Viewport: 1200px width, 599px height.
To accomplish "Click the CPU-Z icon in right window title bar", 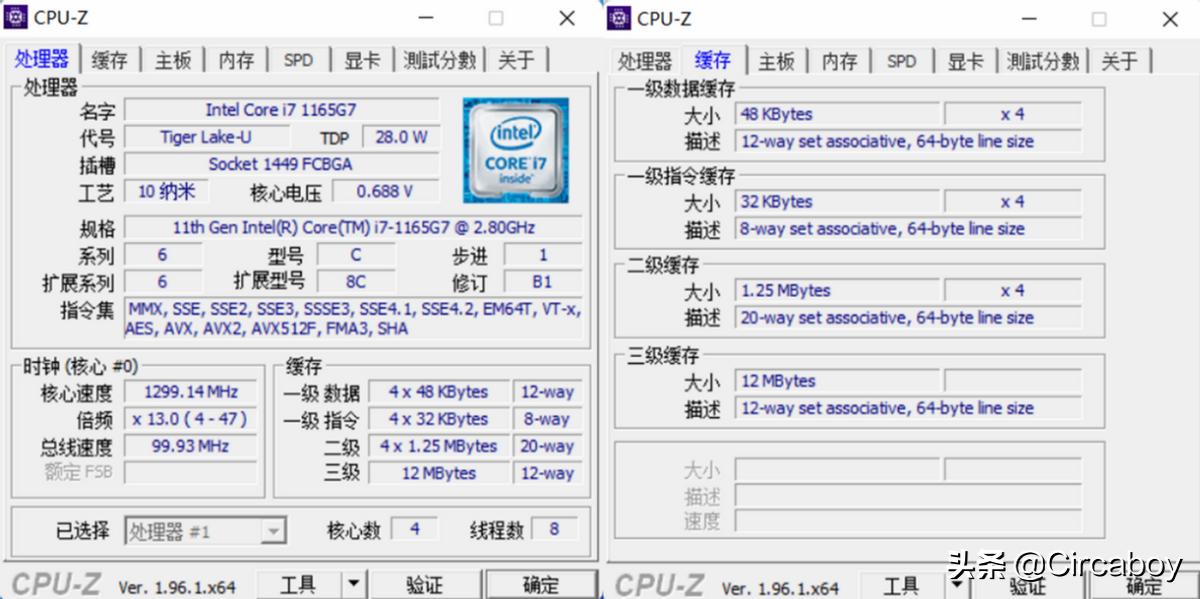I will [x=620, y=18].
